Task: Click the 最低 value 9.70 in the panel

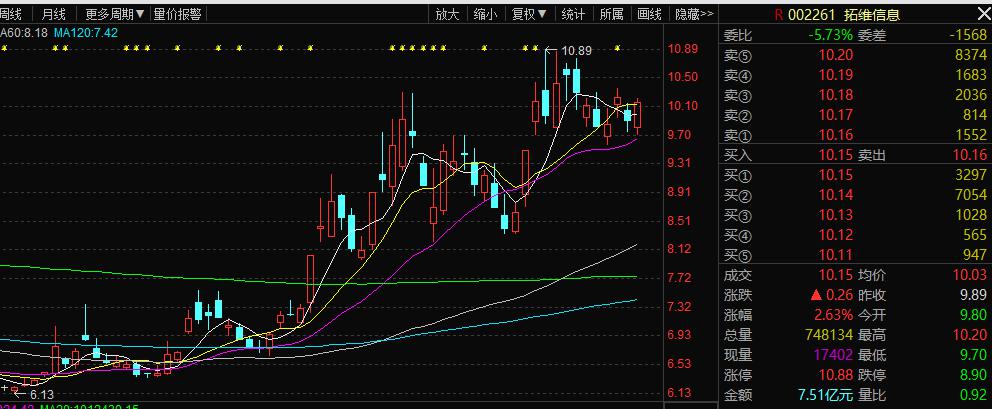Action: [974, 355]
